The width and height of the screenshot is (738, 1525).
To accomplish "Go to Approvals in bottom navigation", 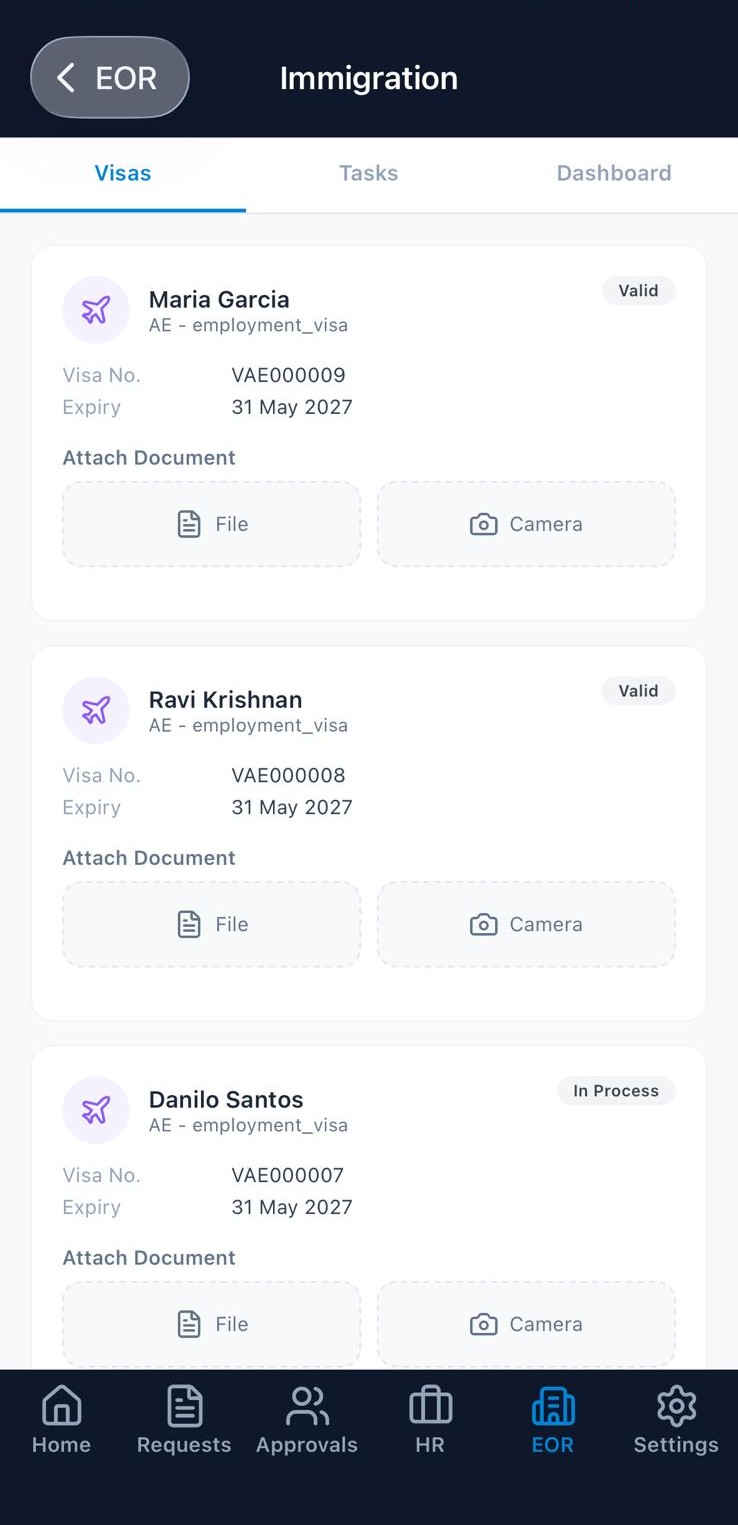I will tap(307, 1419).
